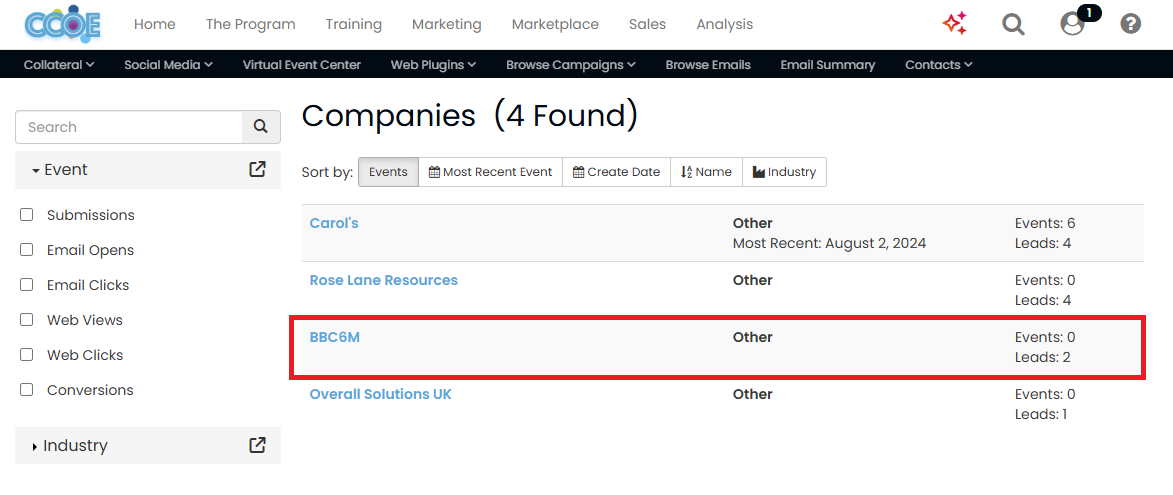Open Virtual Event Center

pyautogui.click(x=301, y=65)
